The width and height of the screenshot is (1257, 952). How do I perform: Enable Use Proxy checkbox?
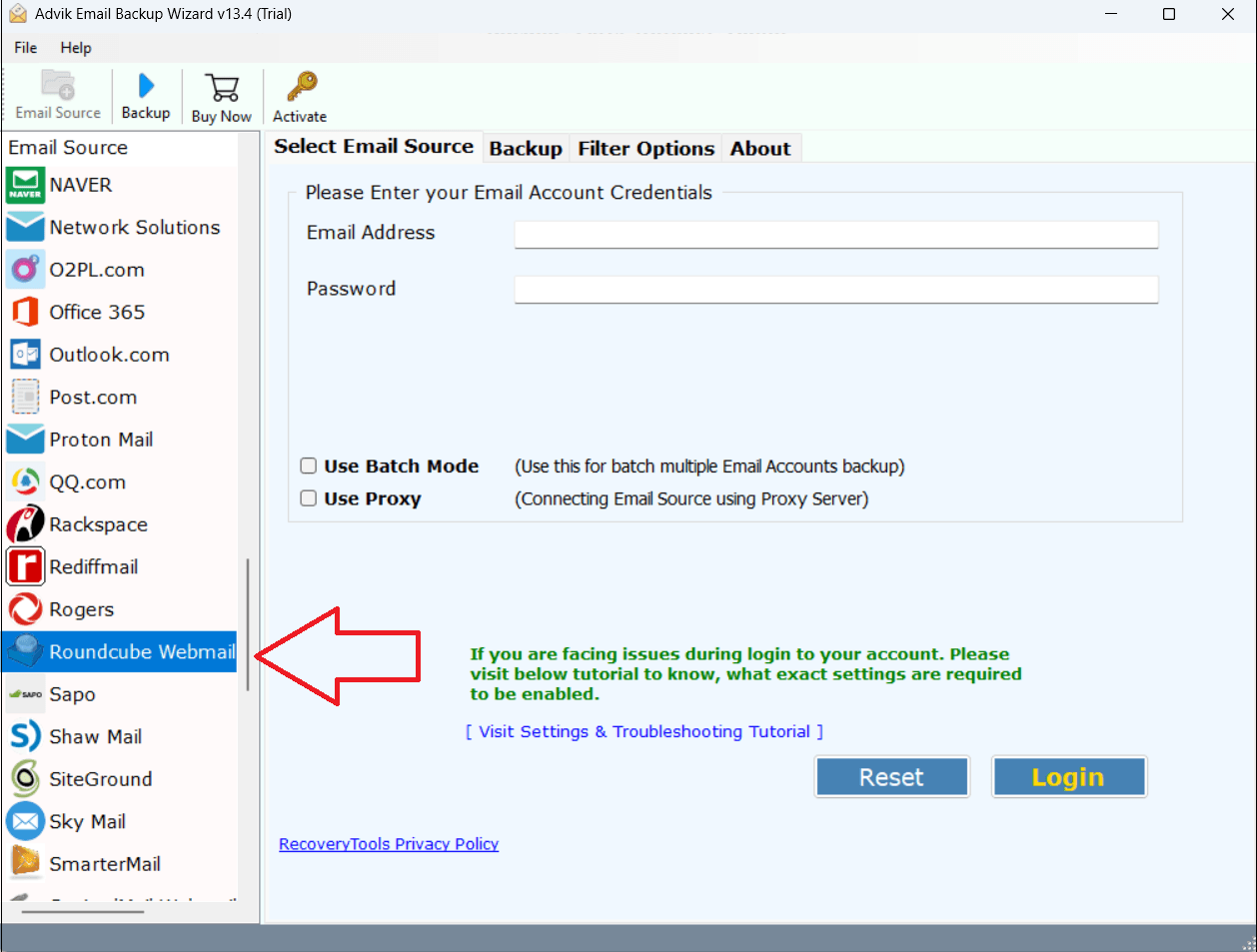point(309,497)
